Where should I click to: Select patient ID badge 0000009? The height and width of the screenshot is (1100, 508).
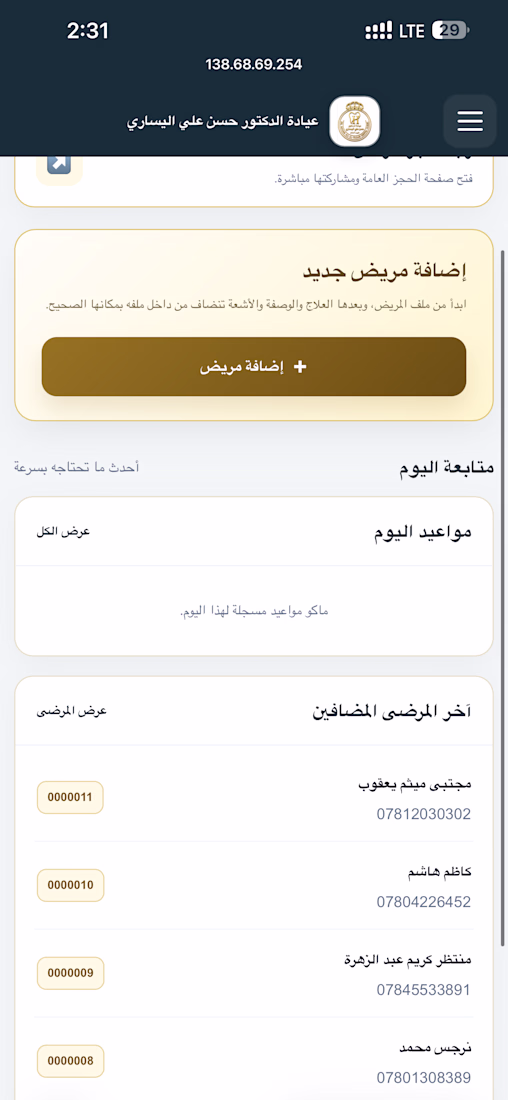pyautogui.click(x=70, y=973)
